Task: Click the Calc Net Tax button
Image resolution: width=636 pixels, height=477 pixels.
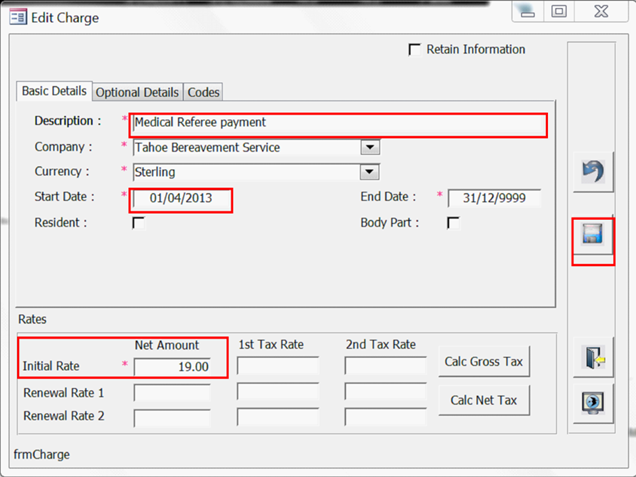Action: click(x=484, y=401)
